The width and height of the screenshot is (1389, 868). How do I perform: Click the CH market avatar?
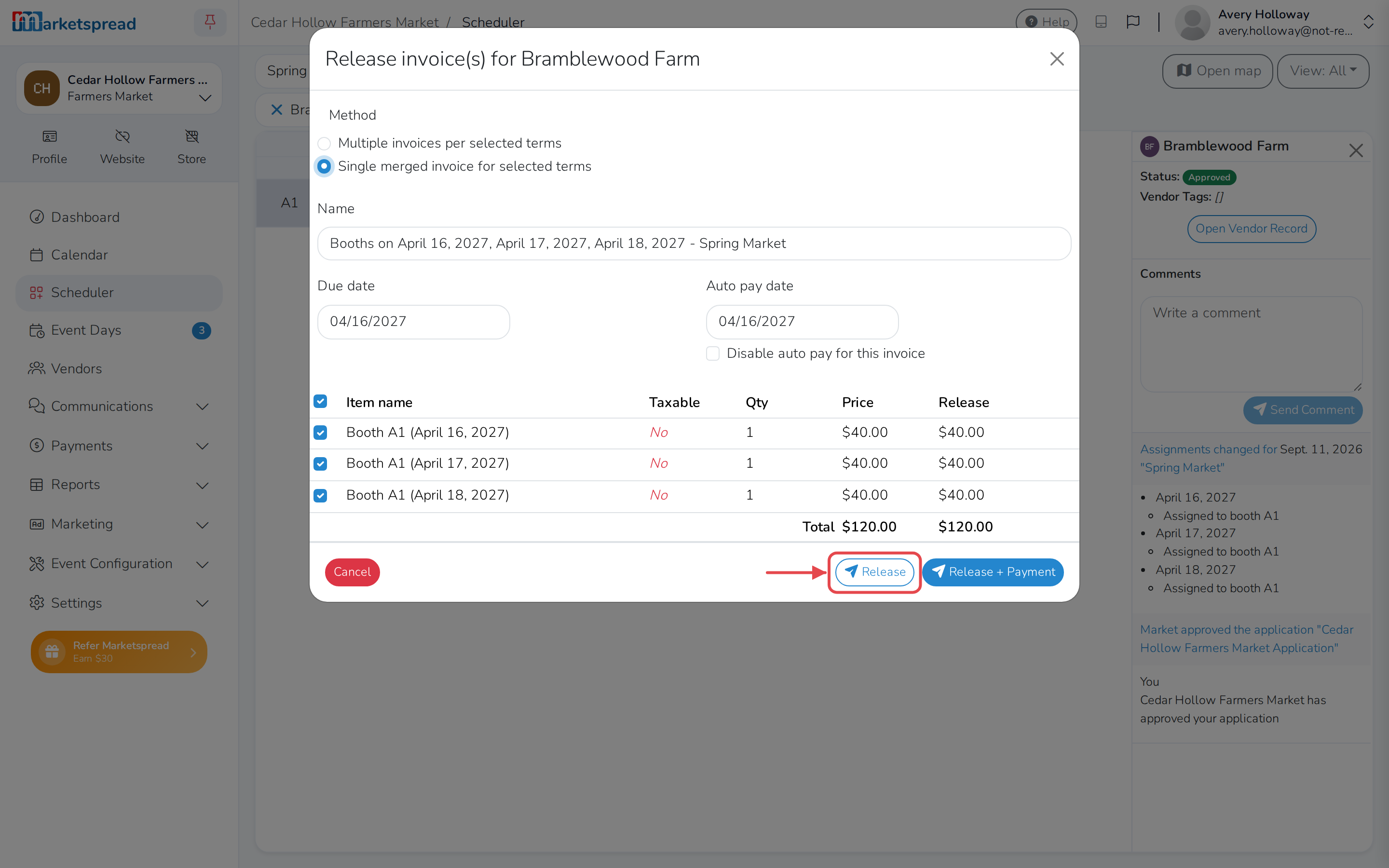click(x=42, y=88)
